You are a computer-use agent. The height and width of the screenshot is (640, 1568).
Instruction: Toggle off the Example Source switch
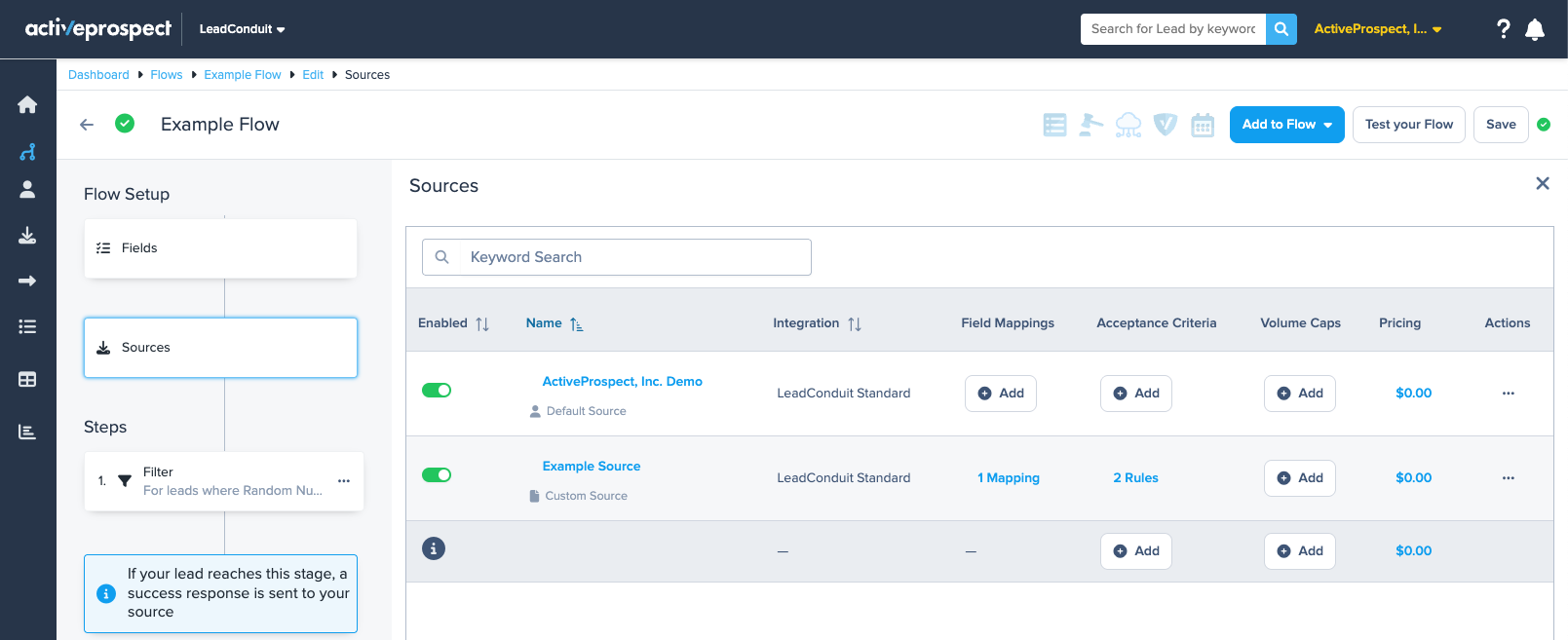point(437,475)
